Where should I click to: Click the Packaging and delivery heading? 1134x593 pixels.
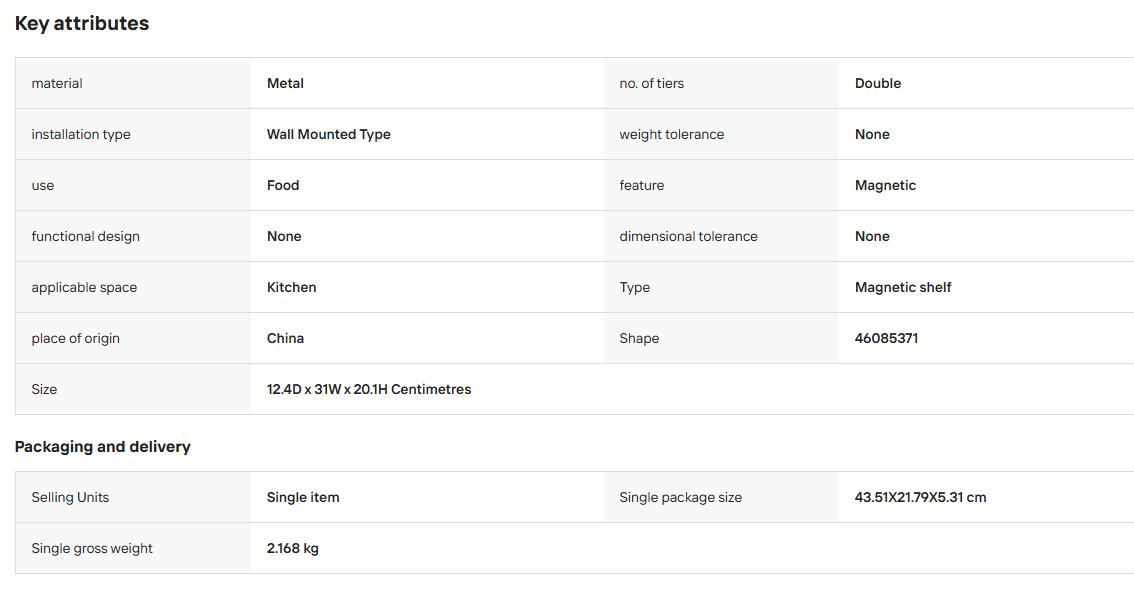point(103,447)
